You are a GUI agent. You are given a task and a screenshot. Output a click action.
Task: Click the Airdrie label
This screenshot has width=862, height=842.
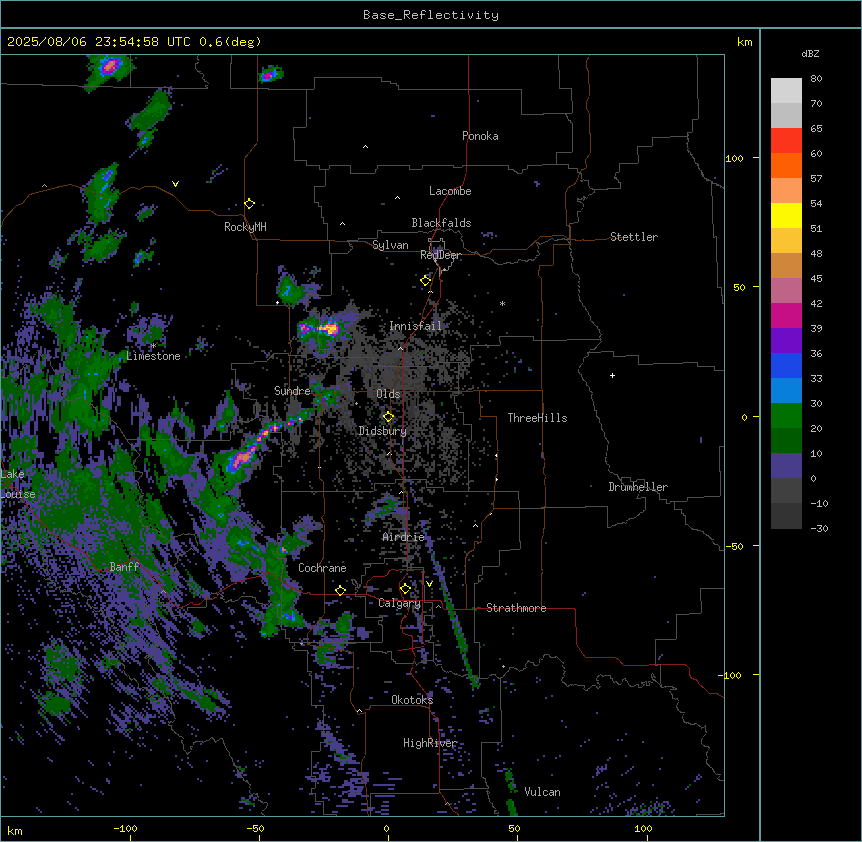pyautogui.click(x=404, y=537)
